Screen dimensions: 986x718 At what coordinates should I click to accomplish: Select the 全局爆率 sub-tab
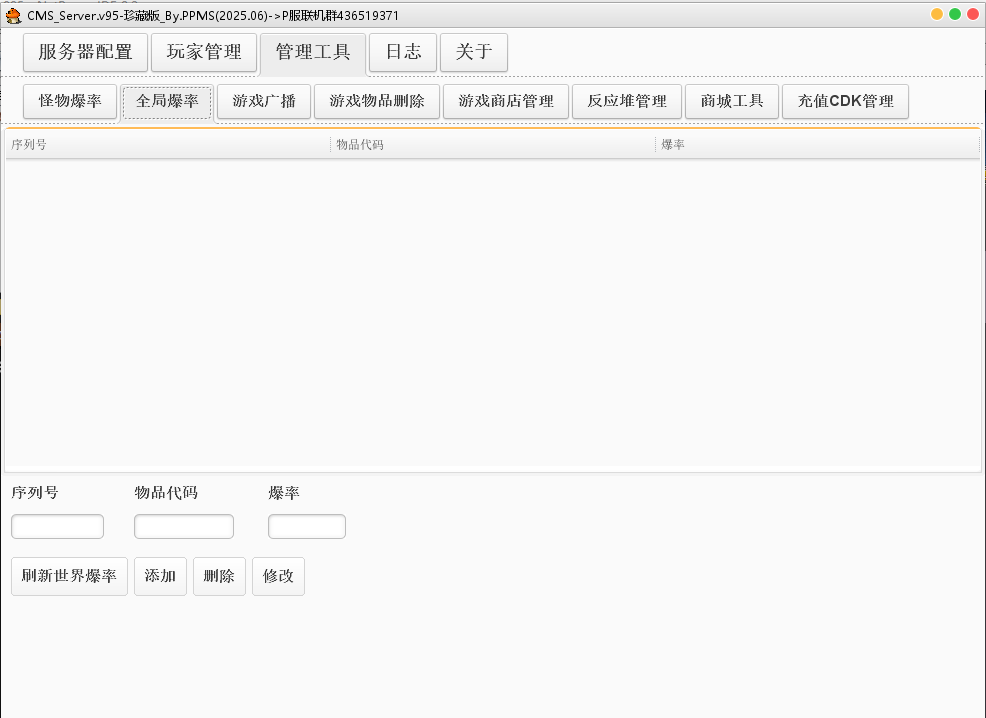[167, 101]
